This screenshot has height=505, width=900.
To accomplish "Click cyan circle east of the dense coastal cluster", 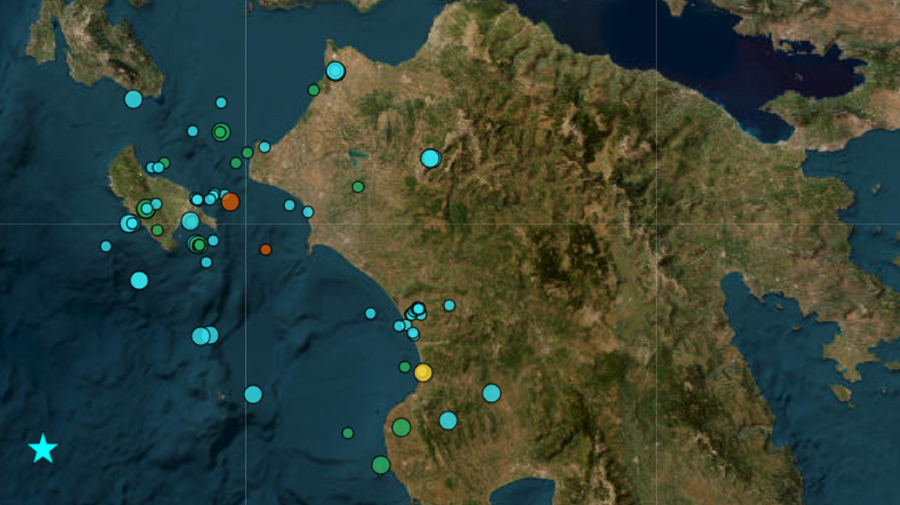I will point(449,305).
